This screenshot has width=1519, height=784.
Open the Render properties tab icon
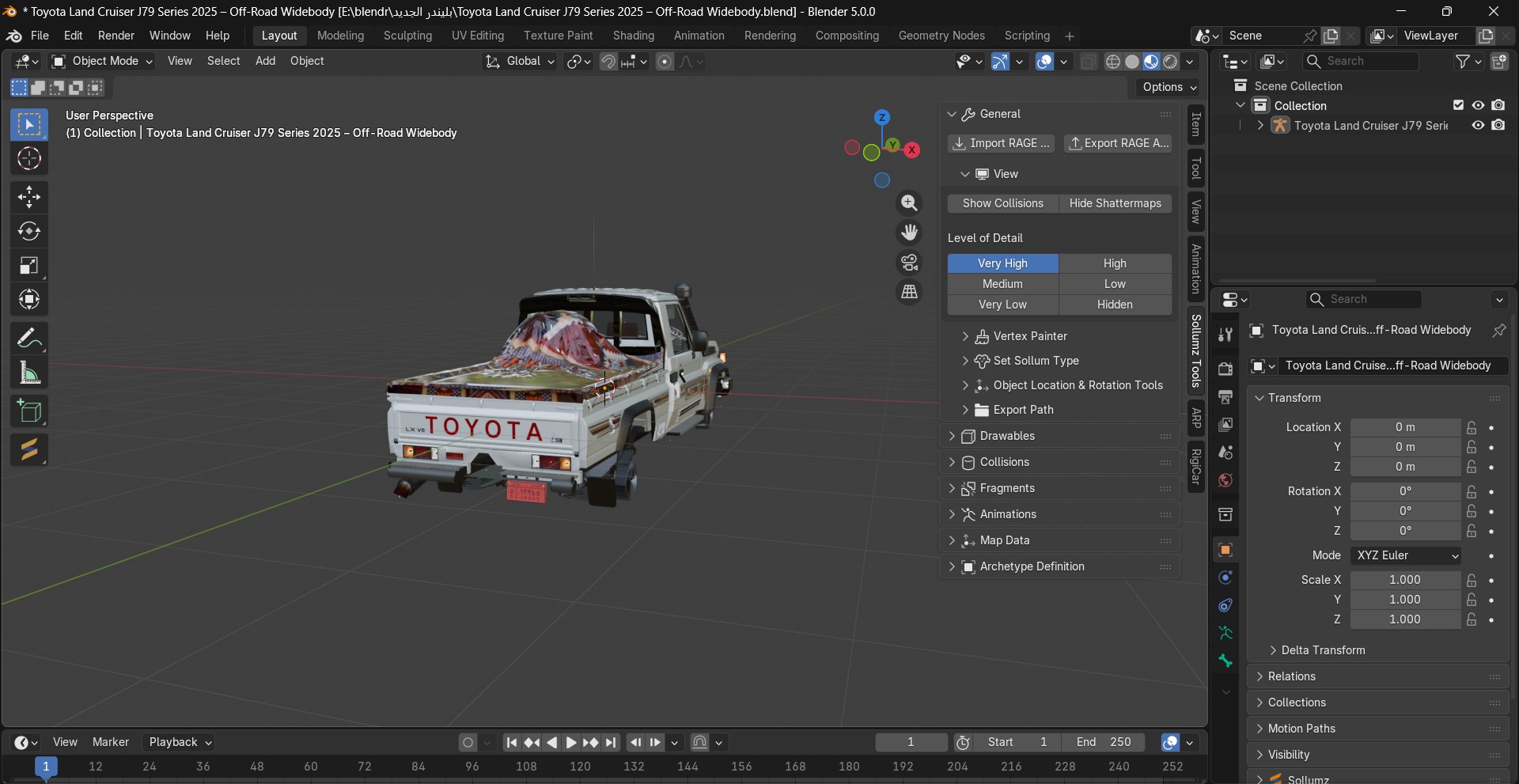click(x=1225, y=369)
